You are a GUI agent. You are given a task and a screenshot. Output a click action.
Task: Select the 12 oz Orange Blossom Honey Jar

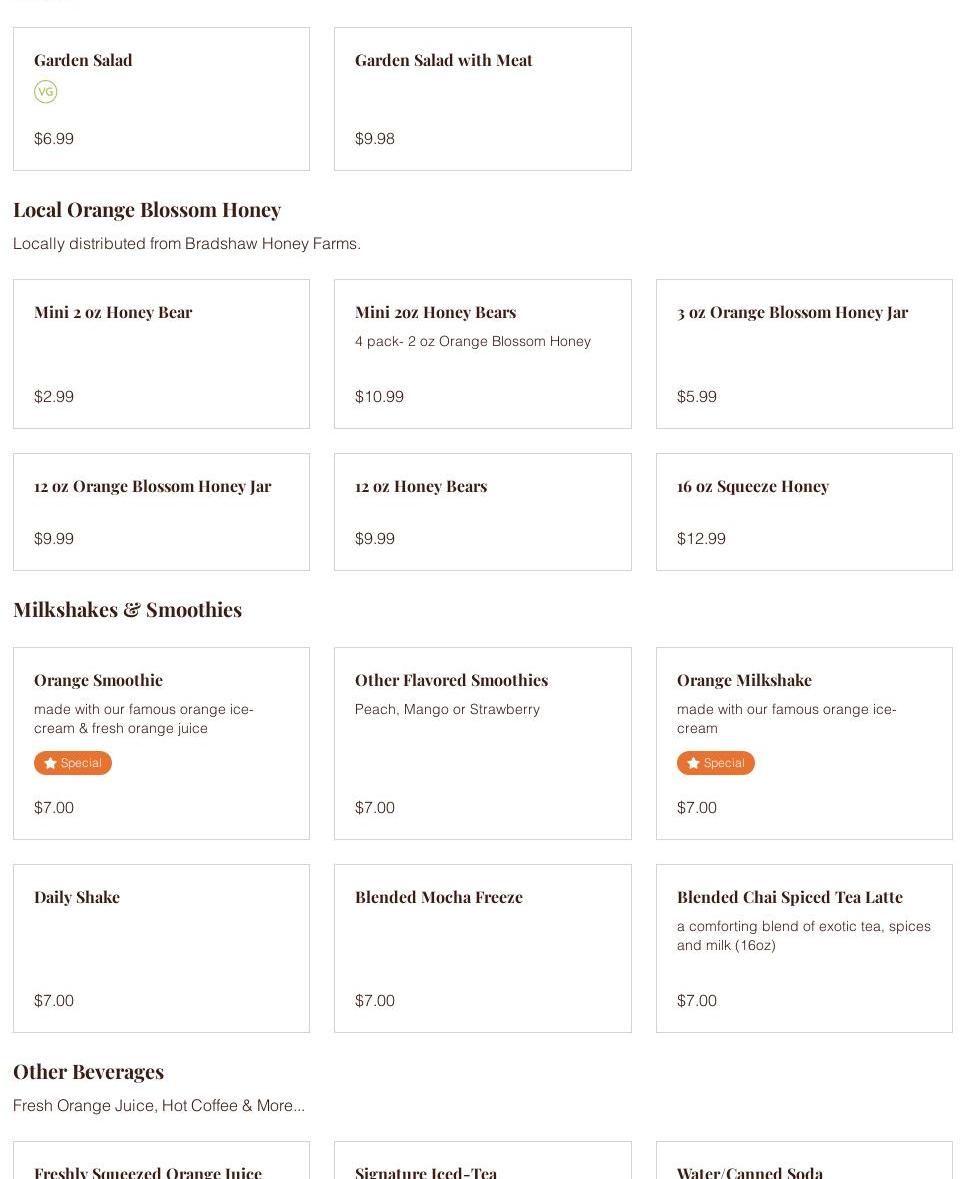click(x=161, y=511)
